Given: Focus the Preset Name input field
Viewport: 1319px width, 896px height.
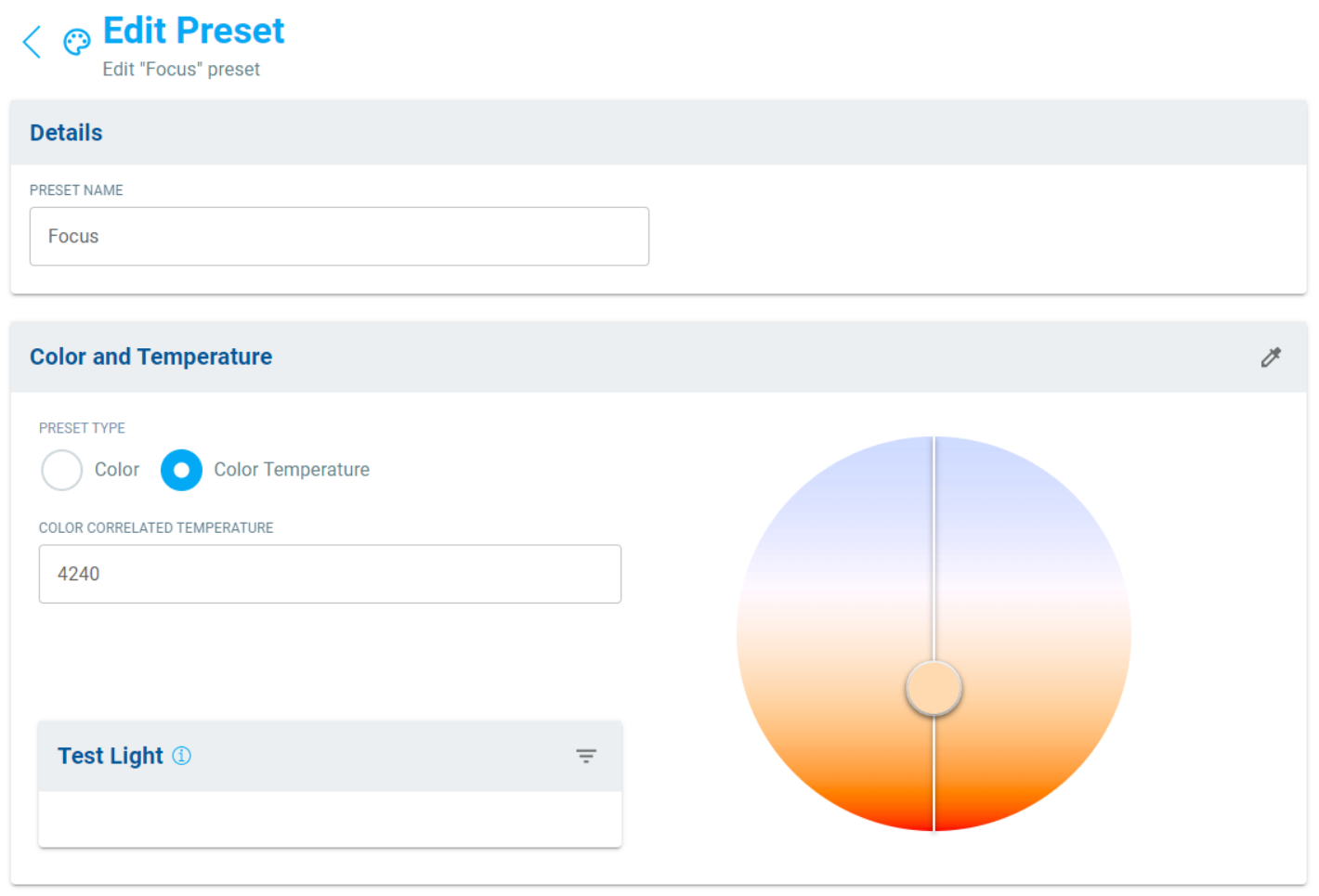Looking at the screenshot, I should click(339, 237).
